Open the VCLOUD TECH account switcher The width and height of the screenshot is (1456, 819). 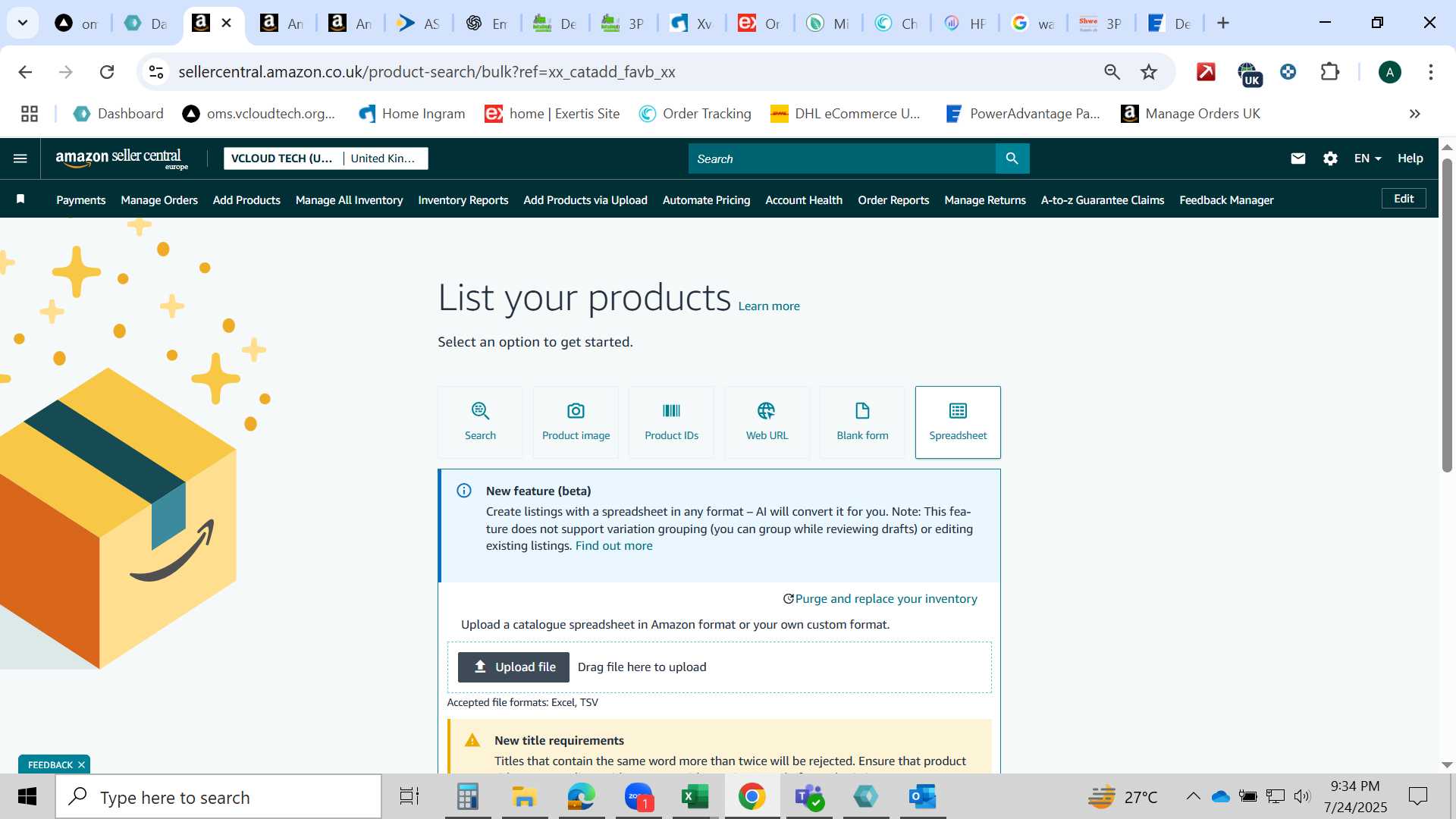click(x=282, y=158)
